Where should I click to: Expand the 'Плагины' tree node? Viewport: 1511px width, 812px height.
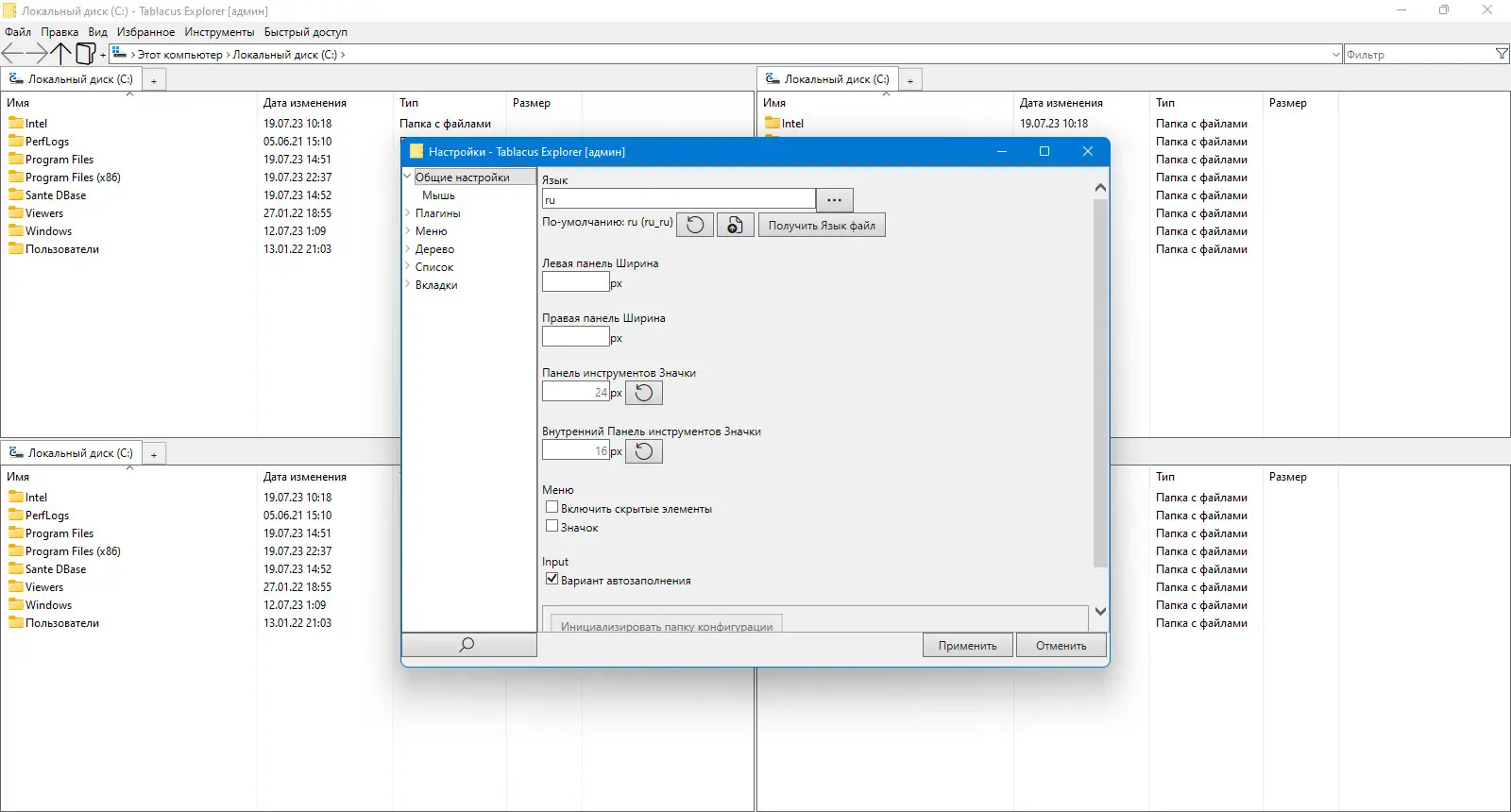click(408, 212)
